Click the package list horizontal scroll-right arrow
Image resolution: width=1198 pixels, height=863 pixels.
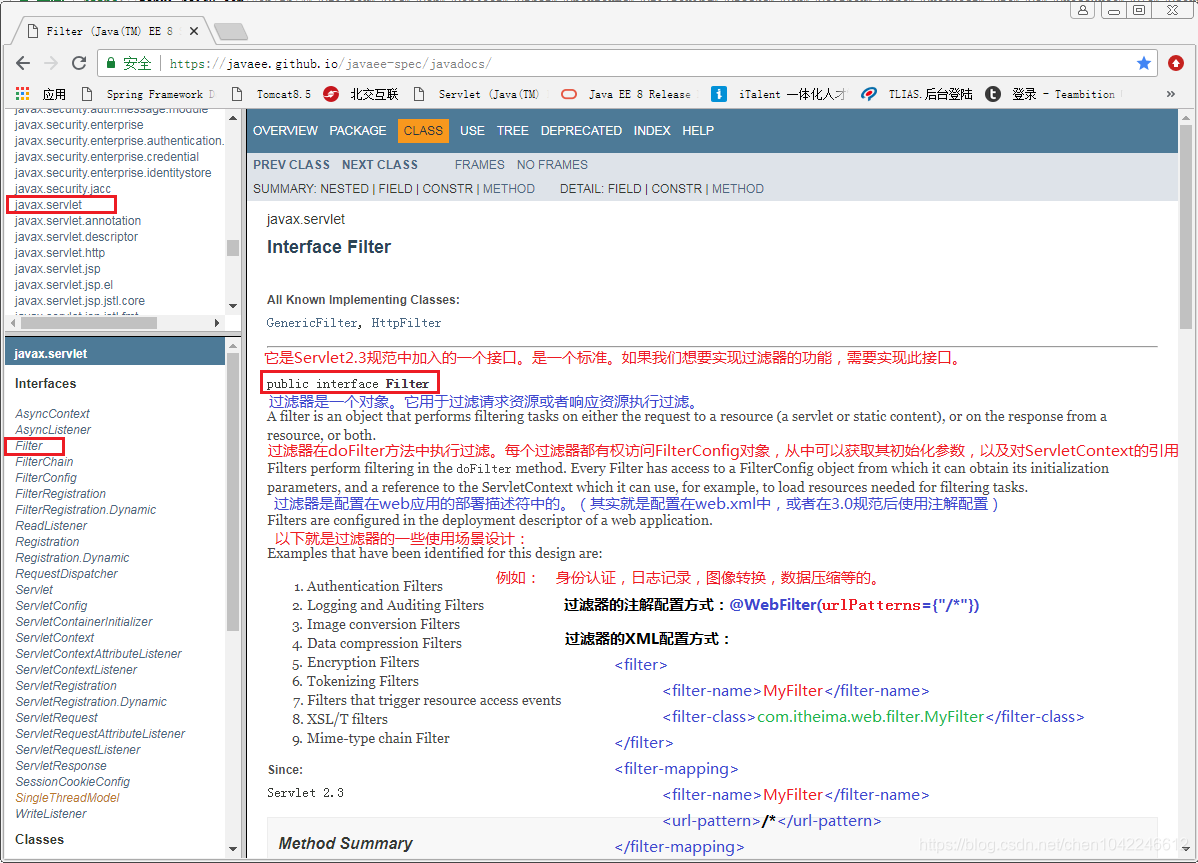(x=218, y=323)
